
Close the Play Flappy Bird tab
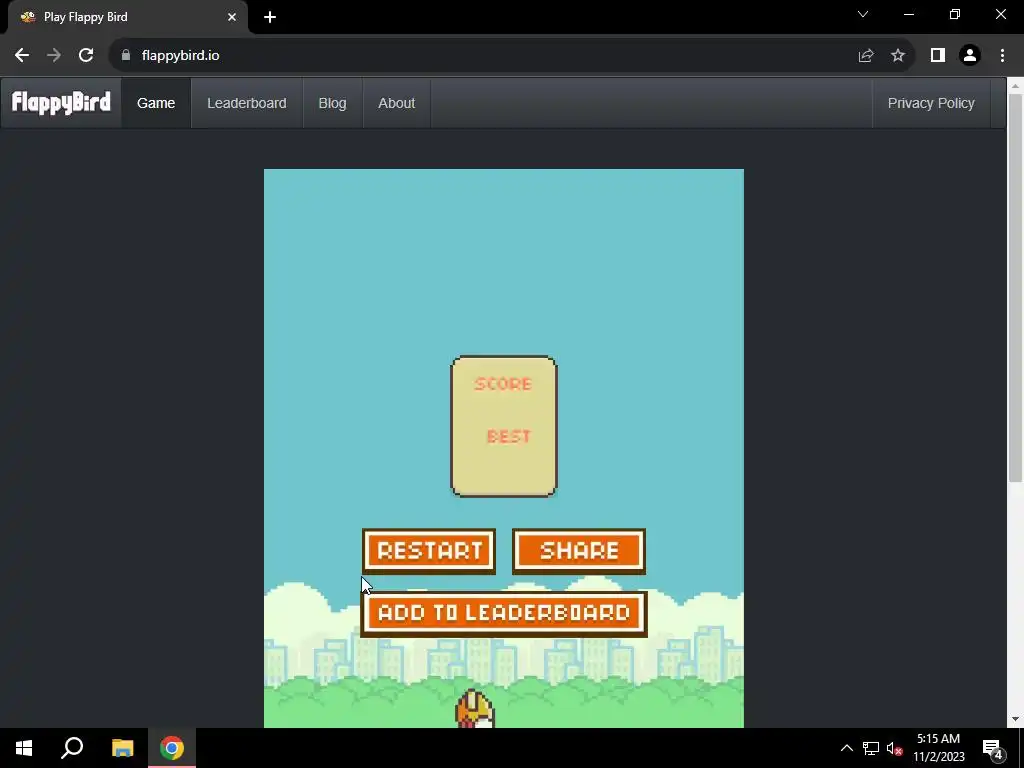click(232, 17)
